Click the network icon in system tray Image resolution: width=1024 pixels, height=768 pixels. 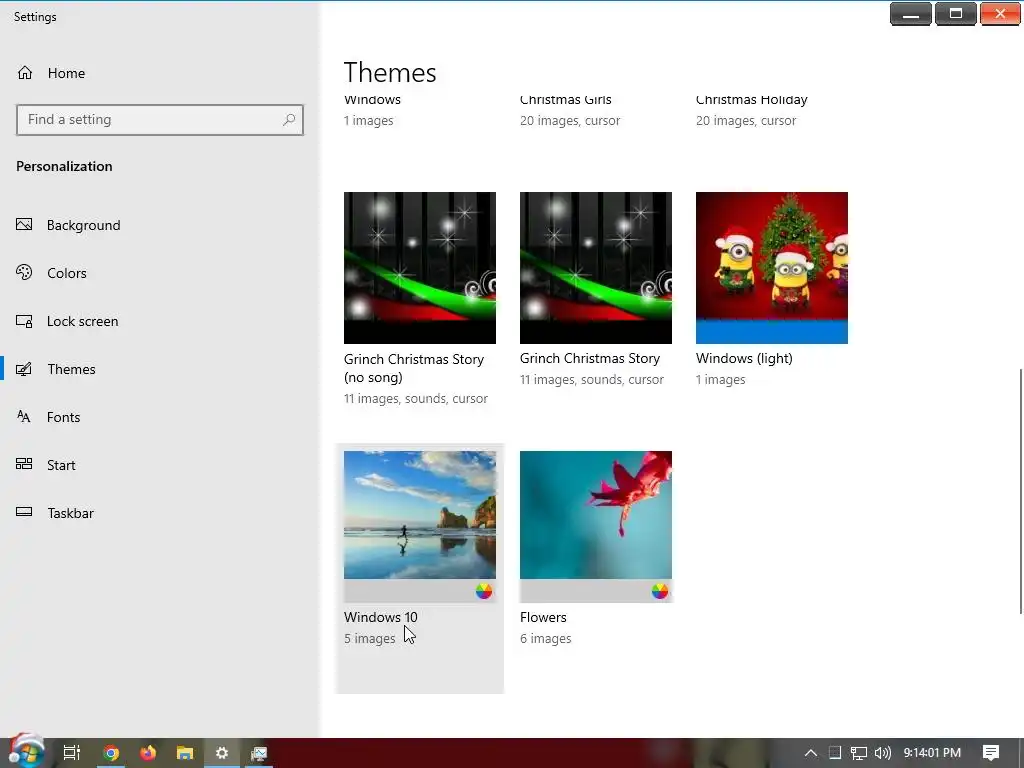point(859,753)
